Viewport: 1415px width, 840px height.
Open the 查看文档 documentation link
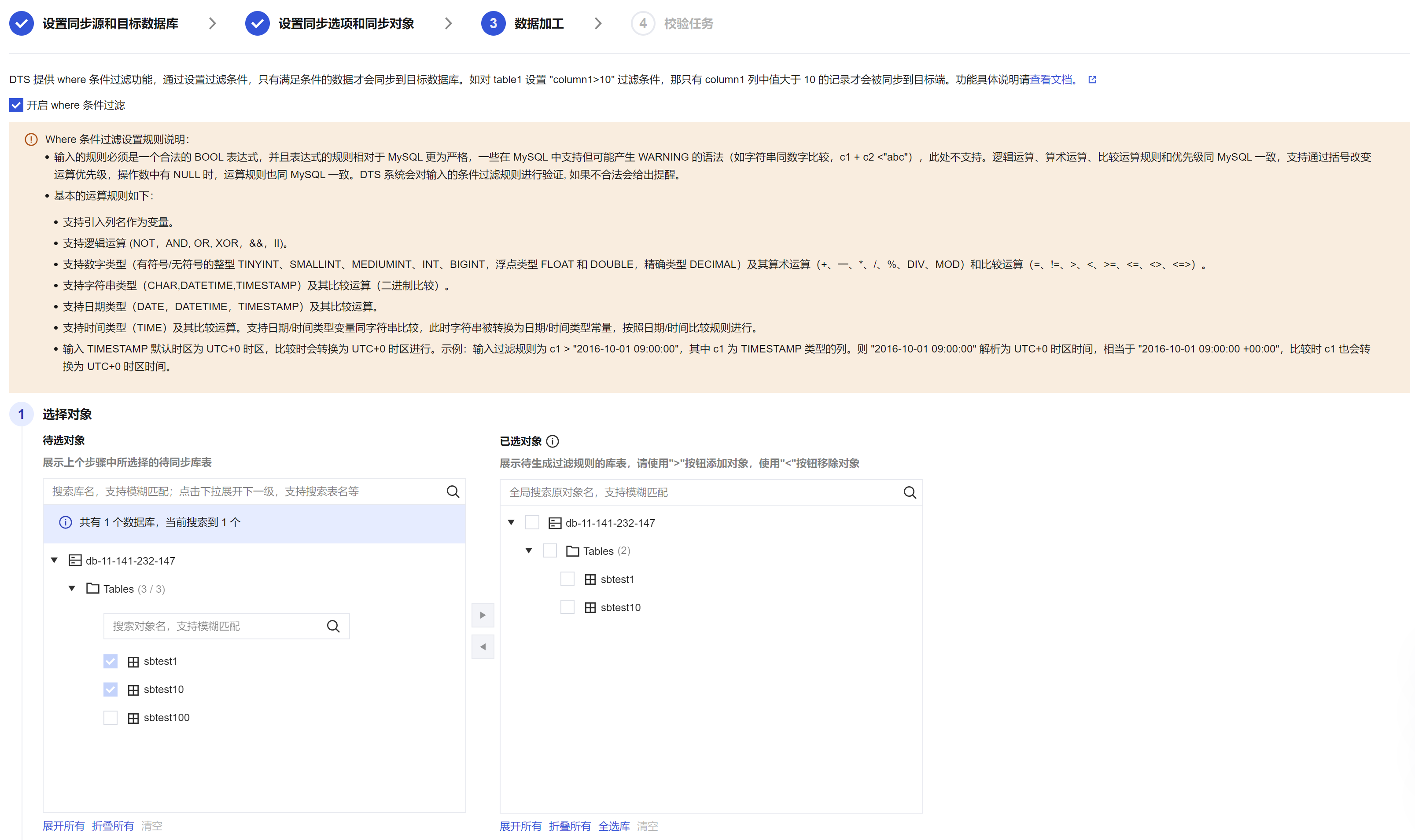pos(1051,80)
